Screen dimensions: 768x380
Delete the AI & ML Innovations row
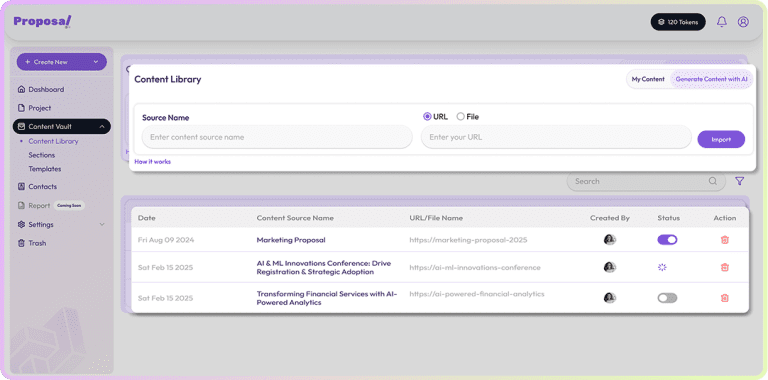click(725, 267)
